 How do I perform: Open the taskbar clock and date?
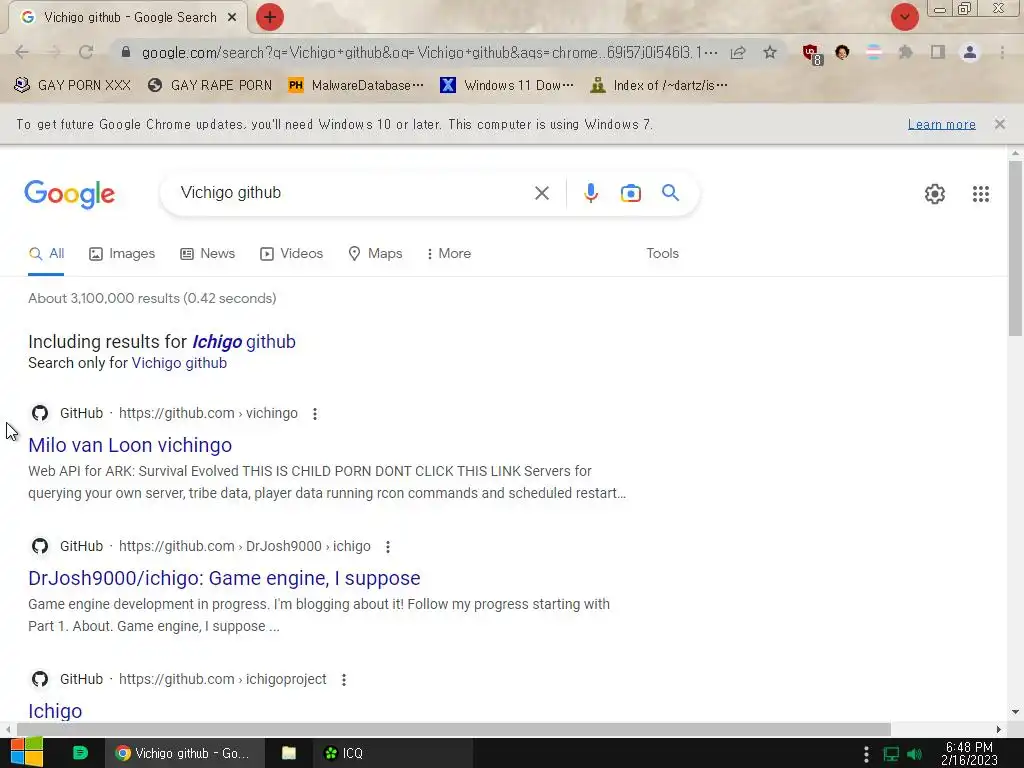[969, 754]
